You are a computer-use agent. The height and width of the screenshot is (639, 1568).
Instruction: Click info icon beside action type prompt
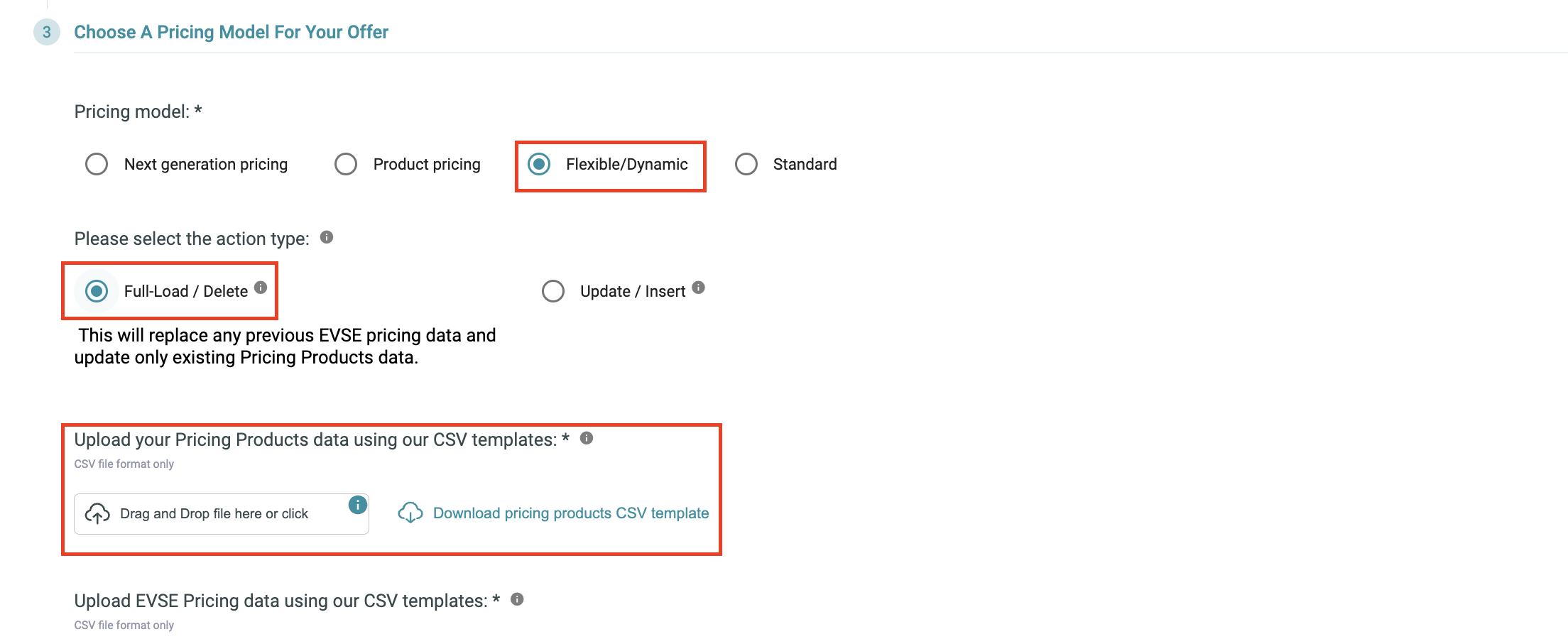tap(327, 237)
